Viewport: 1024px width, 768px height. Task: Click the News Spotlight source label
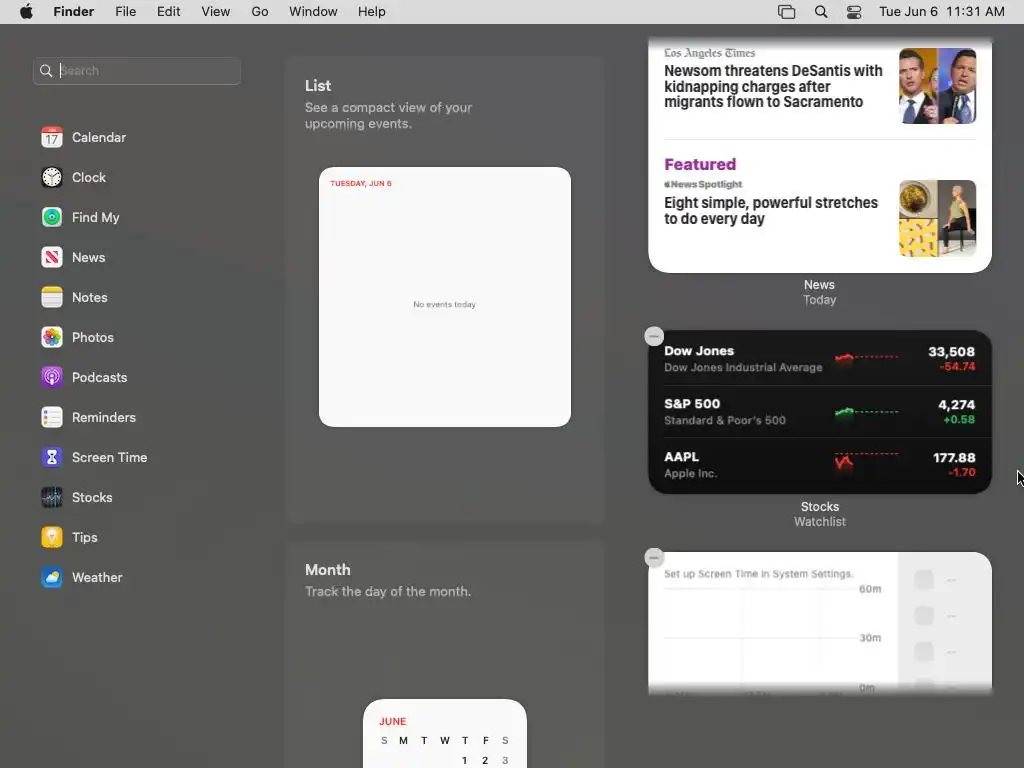pyautogui.click(x=703, y=184)
